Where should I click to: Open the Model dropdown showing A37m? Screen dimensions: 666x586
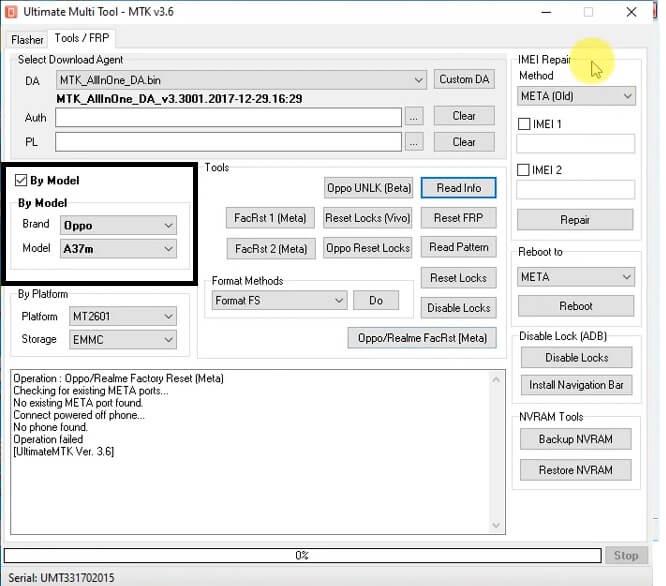click(119, 248)
